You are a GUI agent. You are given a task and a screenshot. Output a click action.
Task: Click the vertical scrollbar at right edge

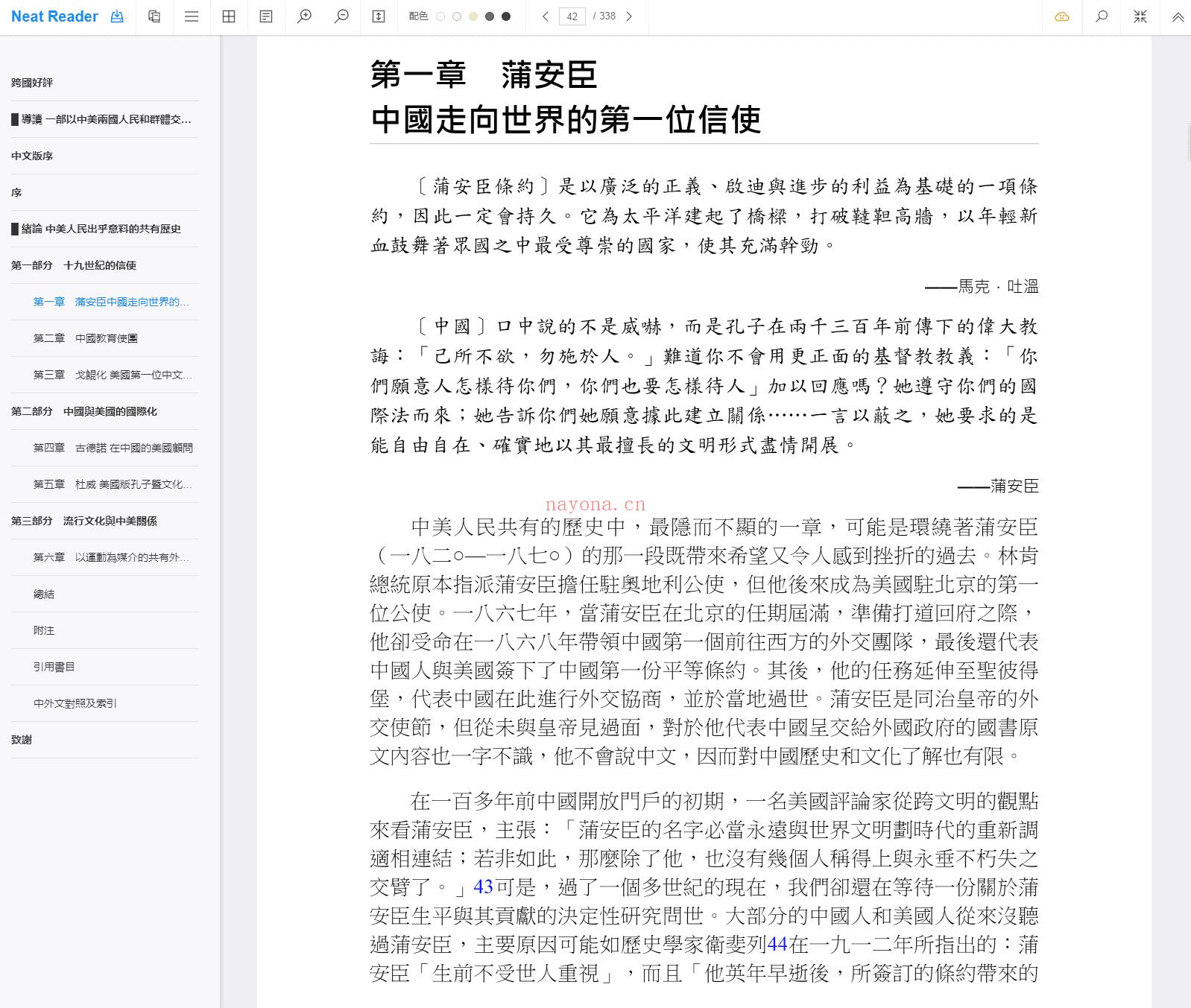pyautogui.click(x=1189, y=144)
